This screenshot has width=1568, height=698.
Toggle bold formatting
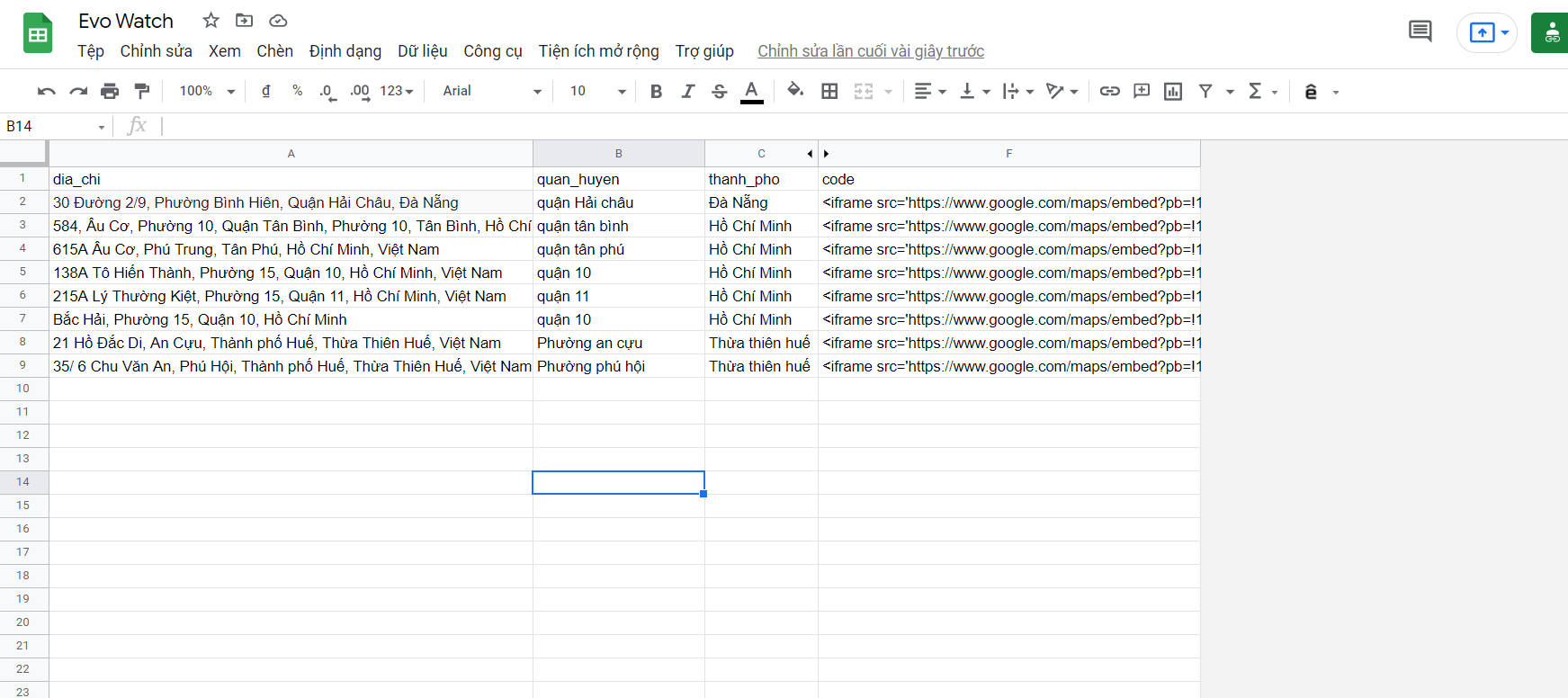pyautogui.click(x=656, y=91)
